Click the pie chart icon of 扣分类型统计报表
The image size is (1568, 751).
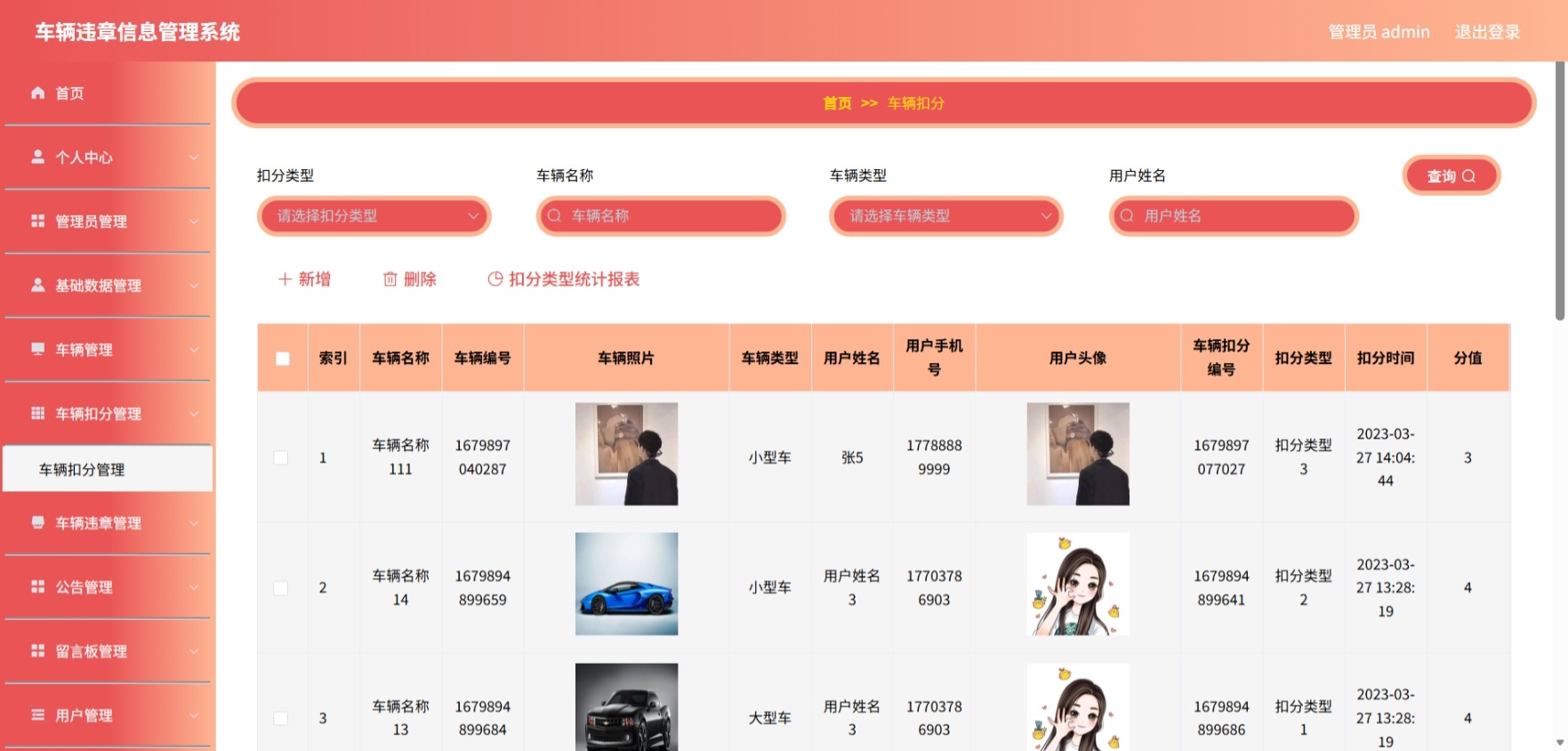point(495,279)
